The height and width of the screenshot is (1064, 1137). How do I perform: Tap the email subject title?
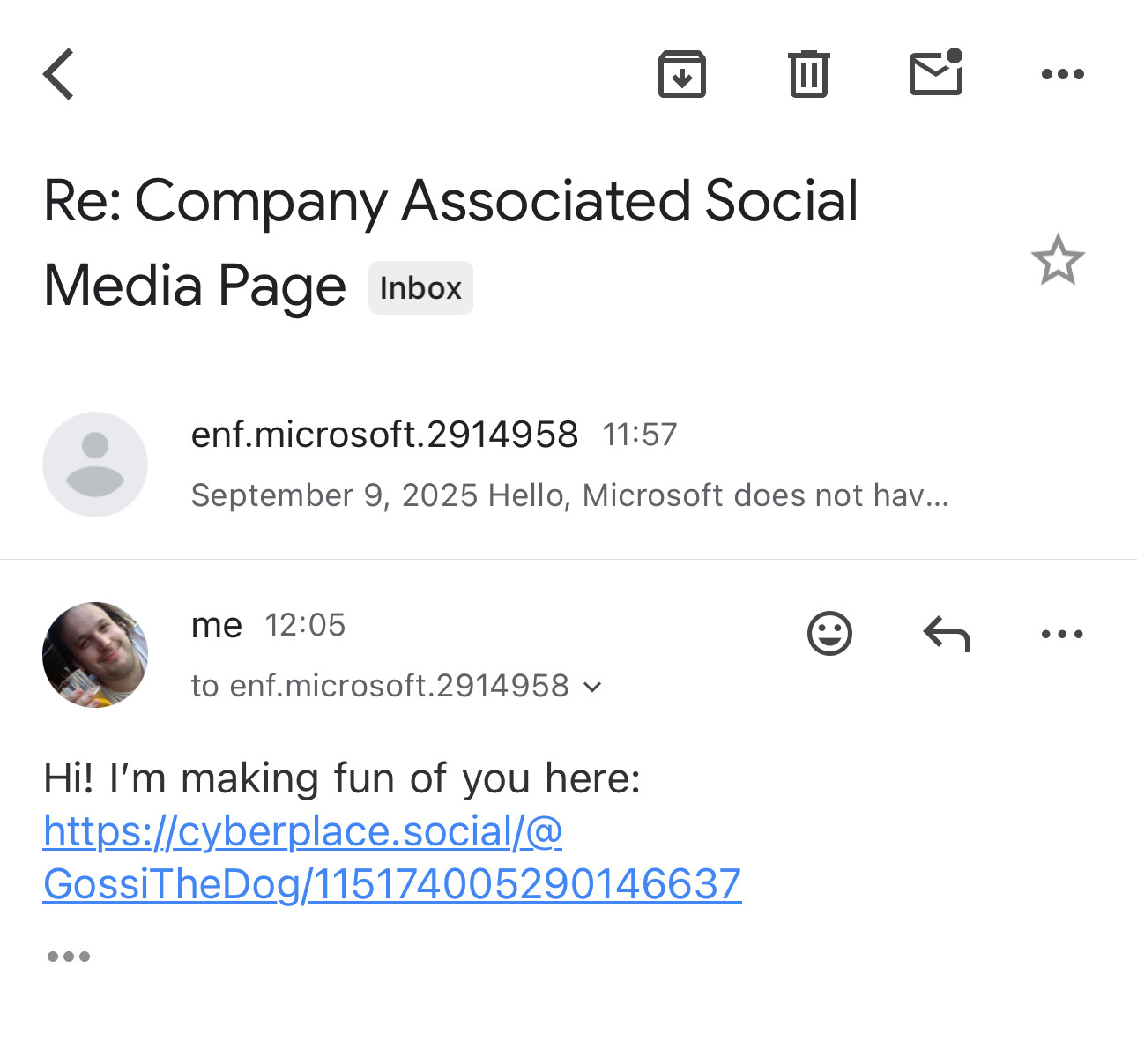click(450, 242)
